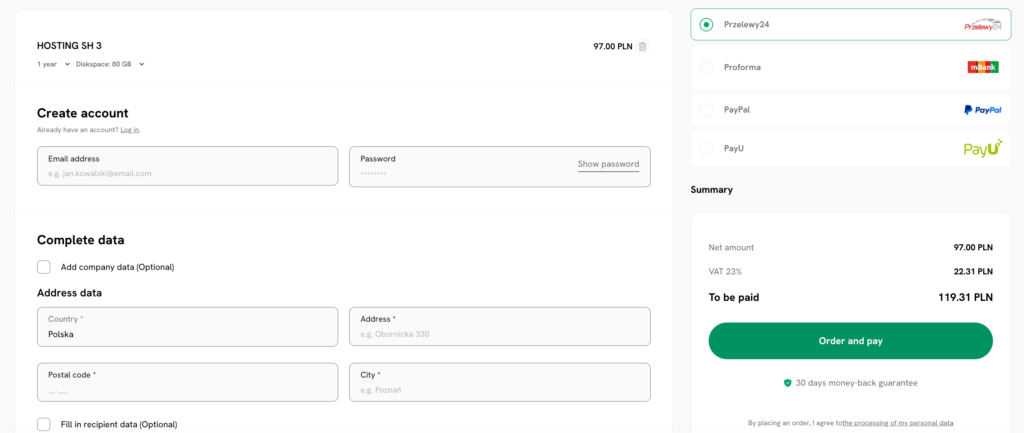Viewport: 1024px width, 433px height.
Task: Click the PayPal logo
Action: click(x=982, y=110)
